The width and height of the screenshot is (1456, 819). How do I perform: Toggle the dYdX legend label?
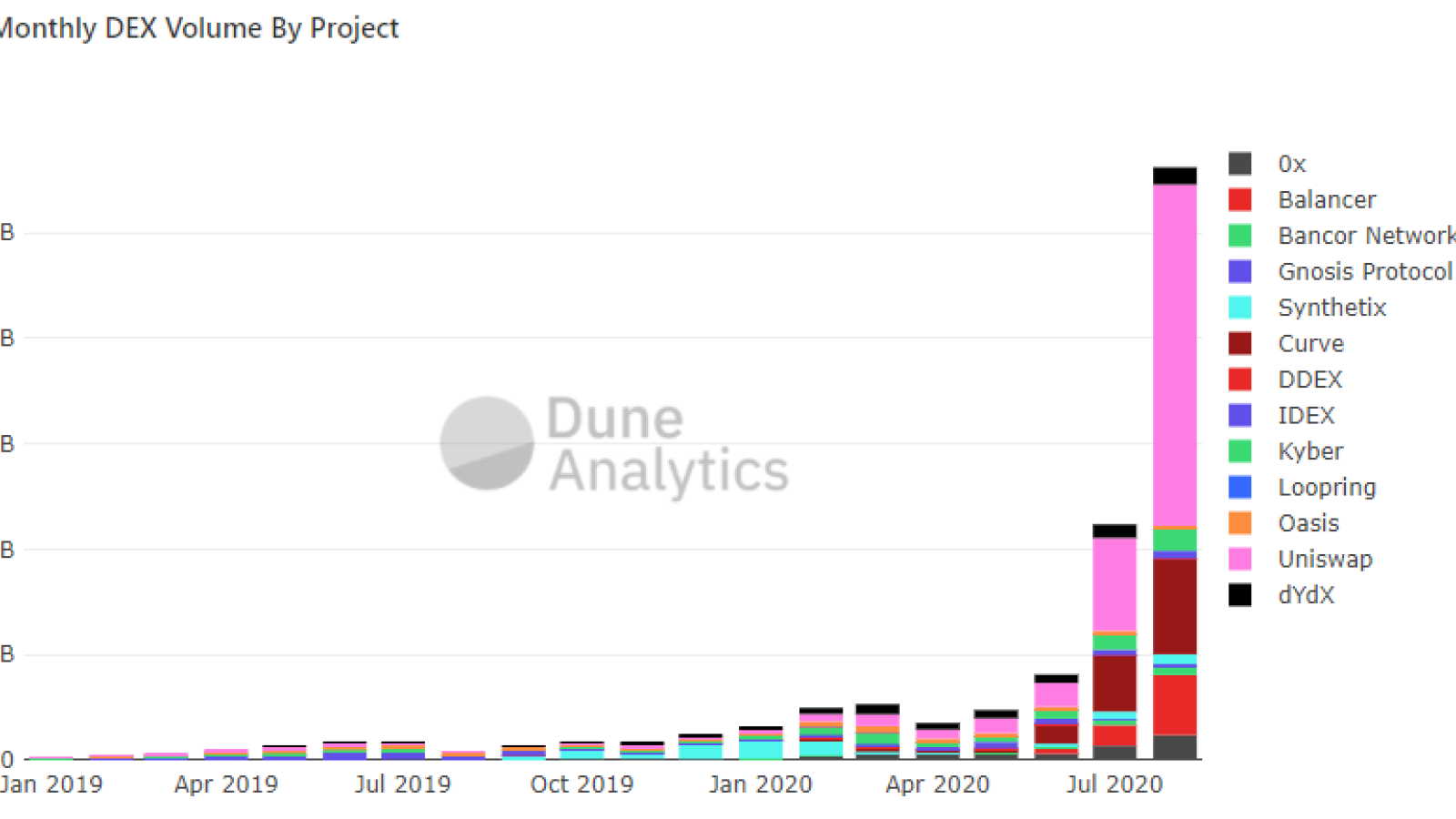pos(1306,595)
